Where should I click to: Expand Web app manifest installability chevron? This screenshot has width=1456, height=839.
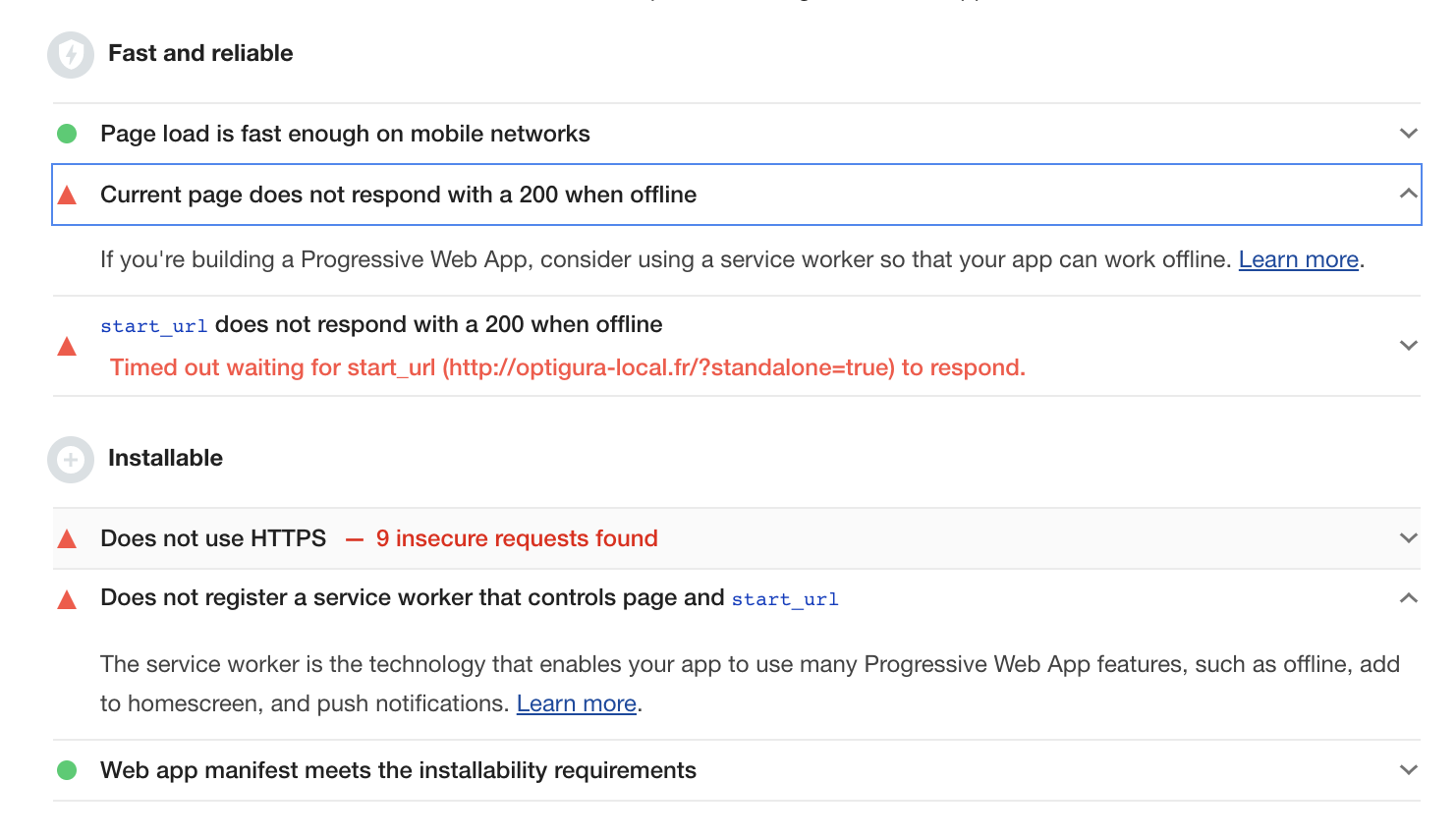point(1408,770)
